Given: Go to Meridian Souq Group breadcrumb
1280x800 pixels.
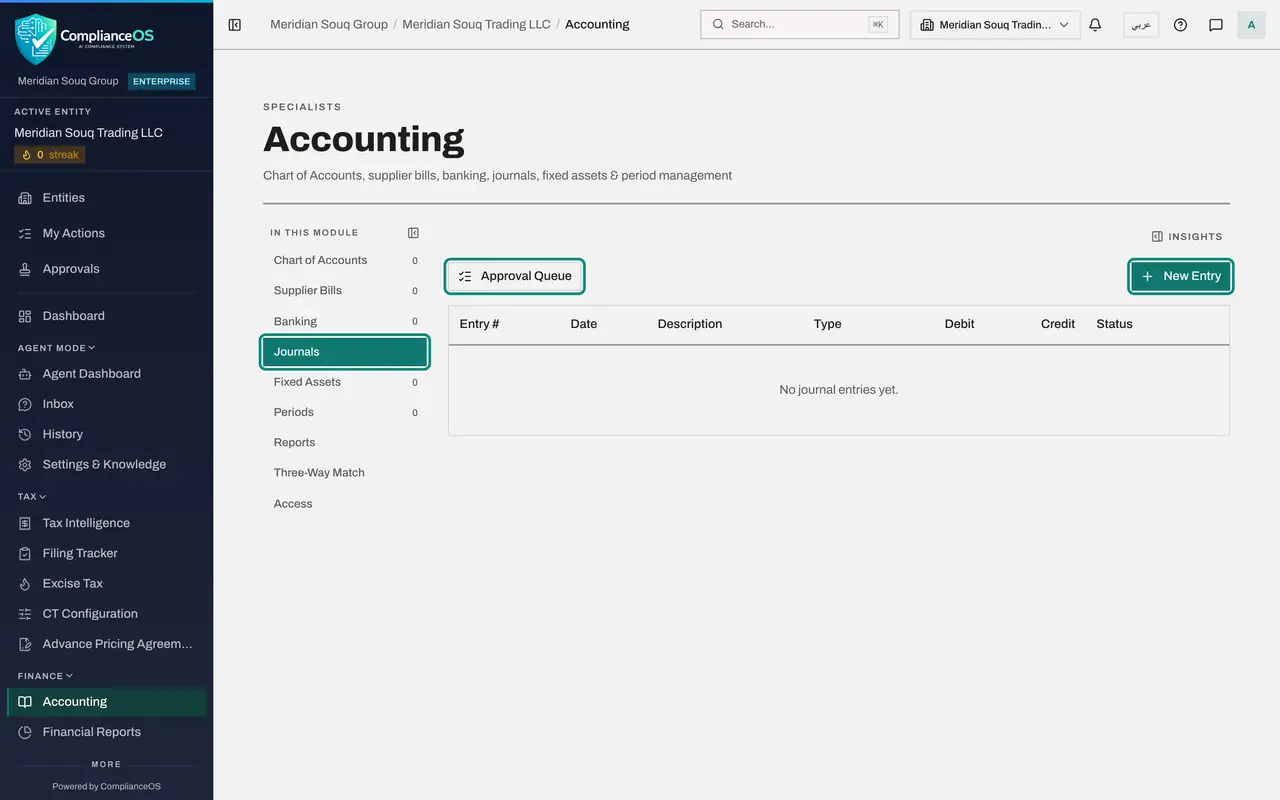Looking at the screenshot, I should point(329,24).
